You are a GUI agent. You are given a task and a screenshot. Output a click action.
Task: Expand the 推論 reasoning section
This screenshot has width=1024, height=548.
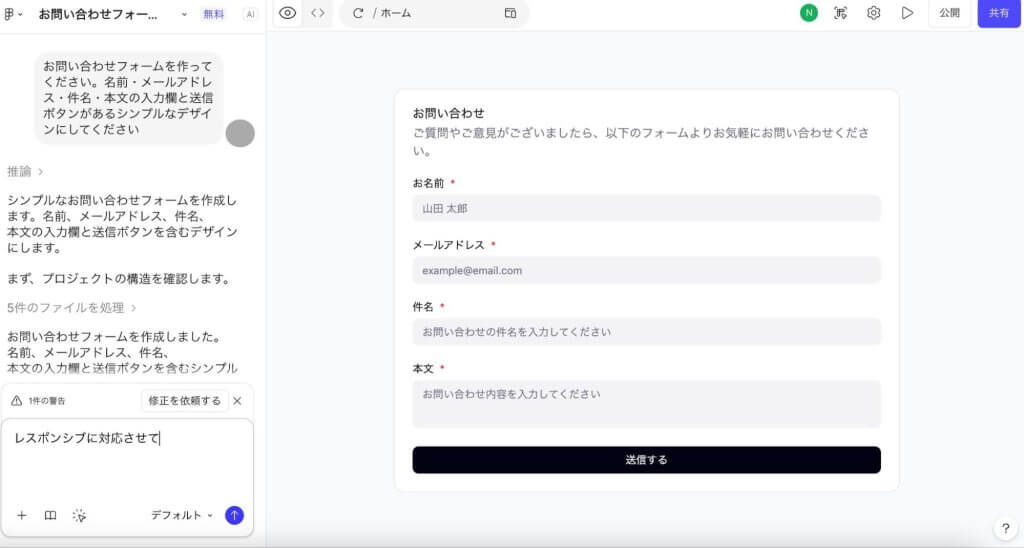point(25,172)
